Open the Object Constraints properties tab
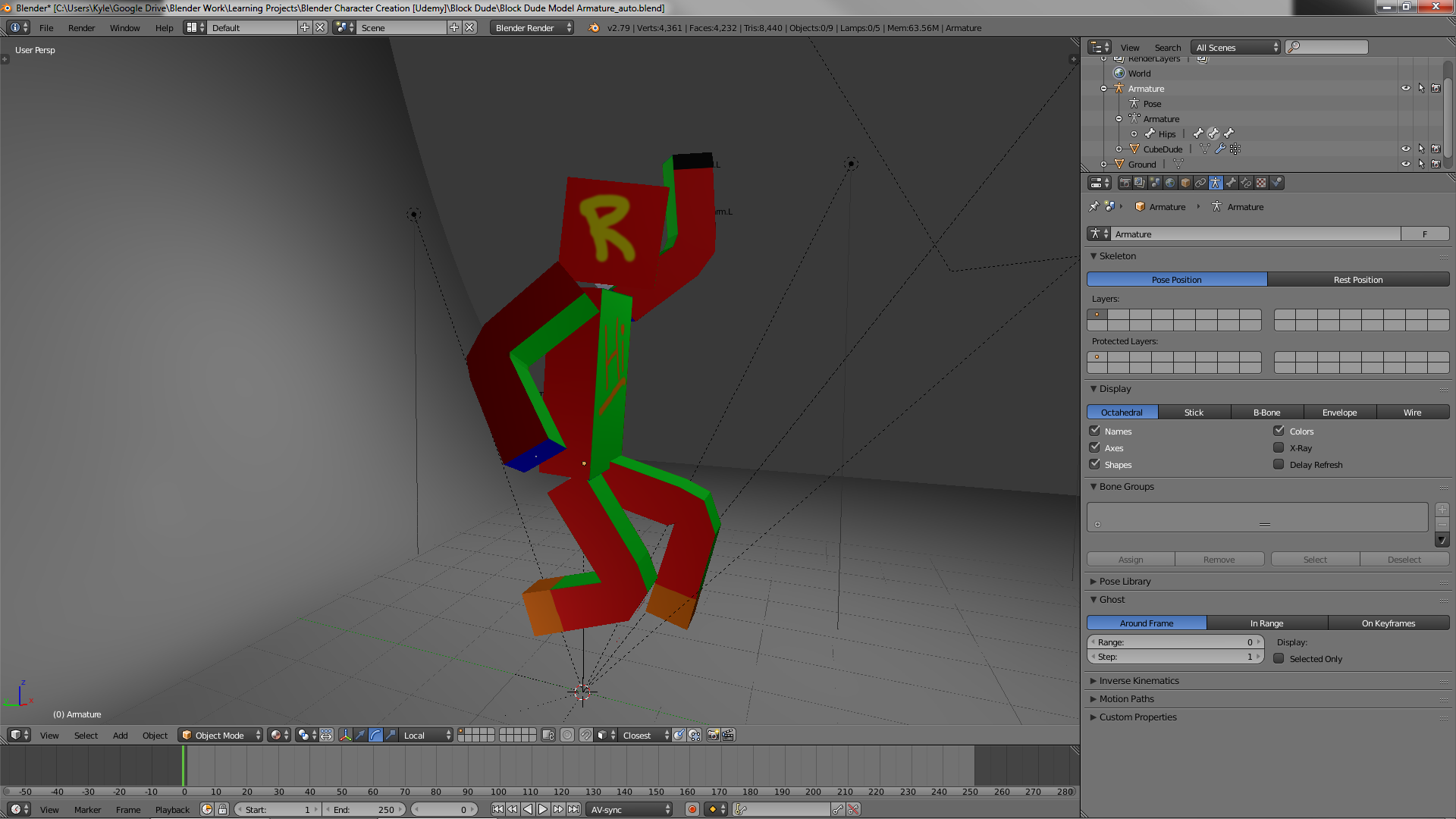Image resolution: width=1456 pixels, height=819 pixels. point(1200,183)
